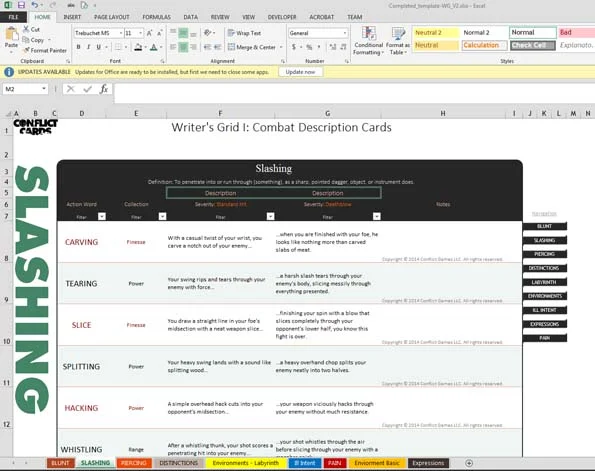Image resolution: width=595 pixels, height=471 pixels.
Task: Select the Format Painter tool
Action: (x=45, y=50)
